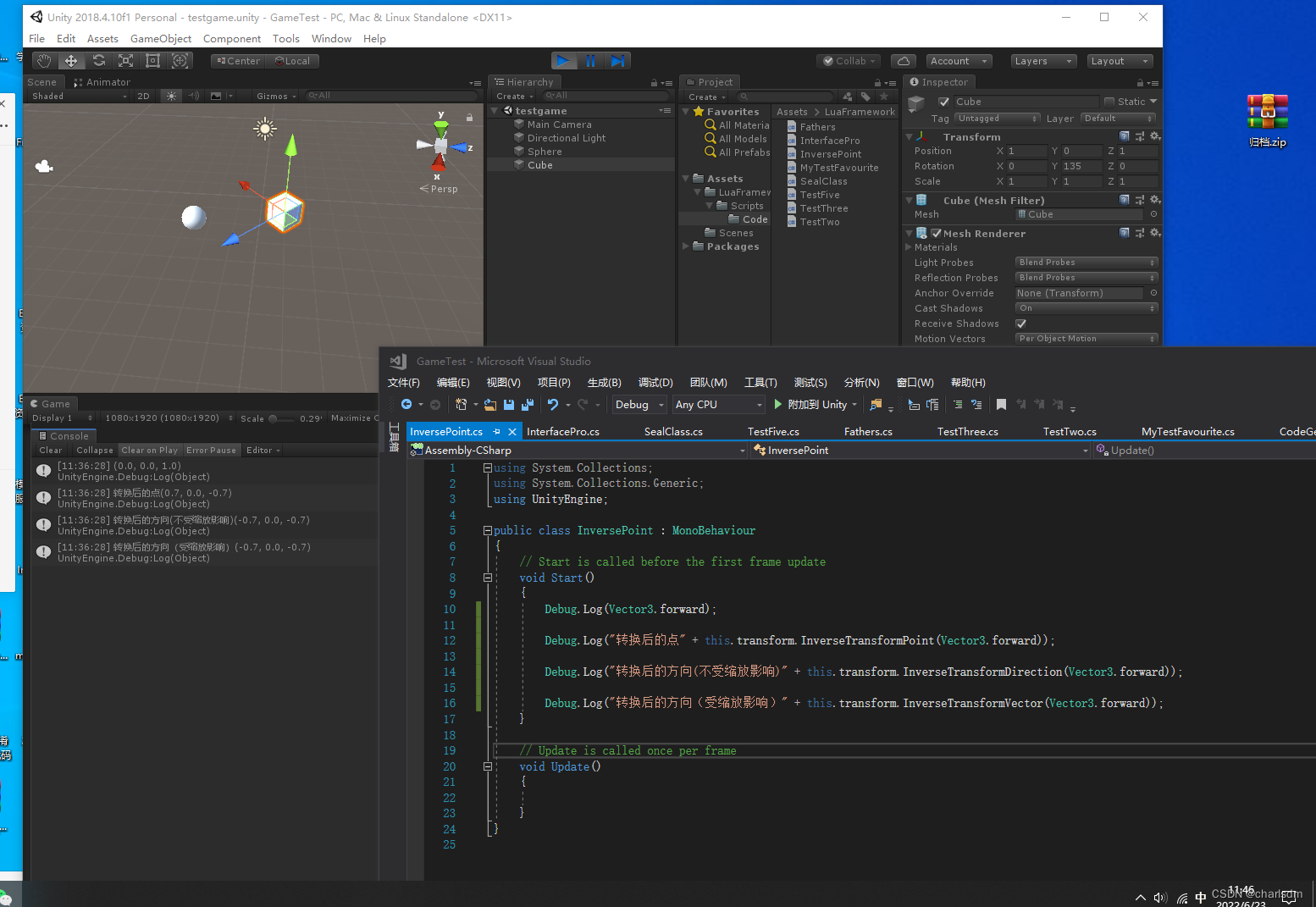This screenshot has width=1316, height=907.
Task: Toggle 2D mode in the Scene view
Action: point(144,96)
